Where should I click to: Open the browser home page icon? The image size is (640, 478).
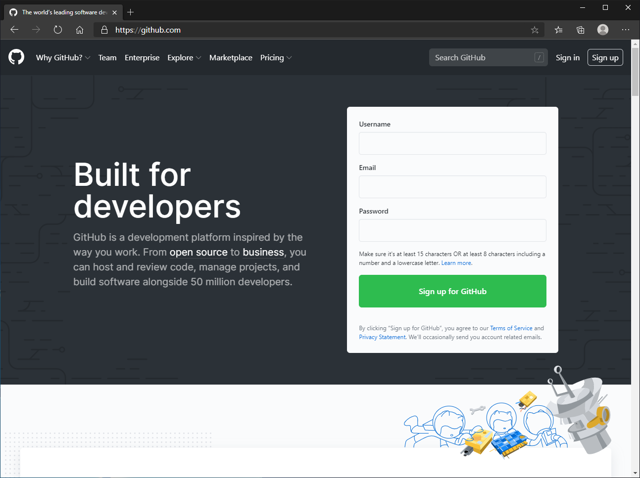tap(80, 30)
